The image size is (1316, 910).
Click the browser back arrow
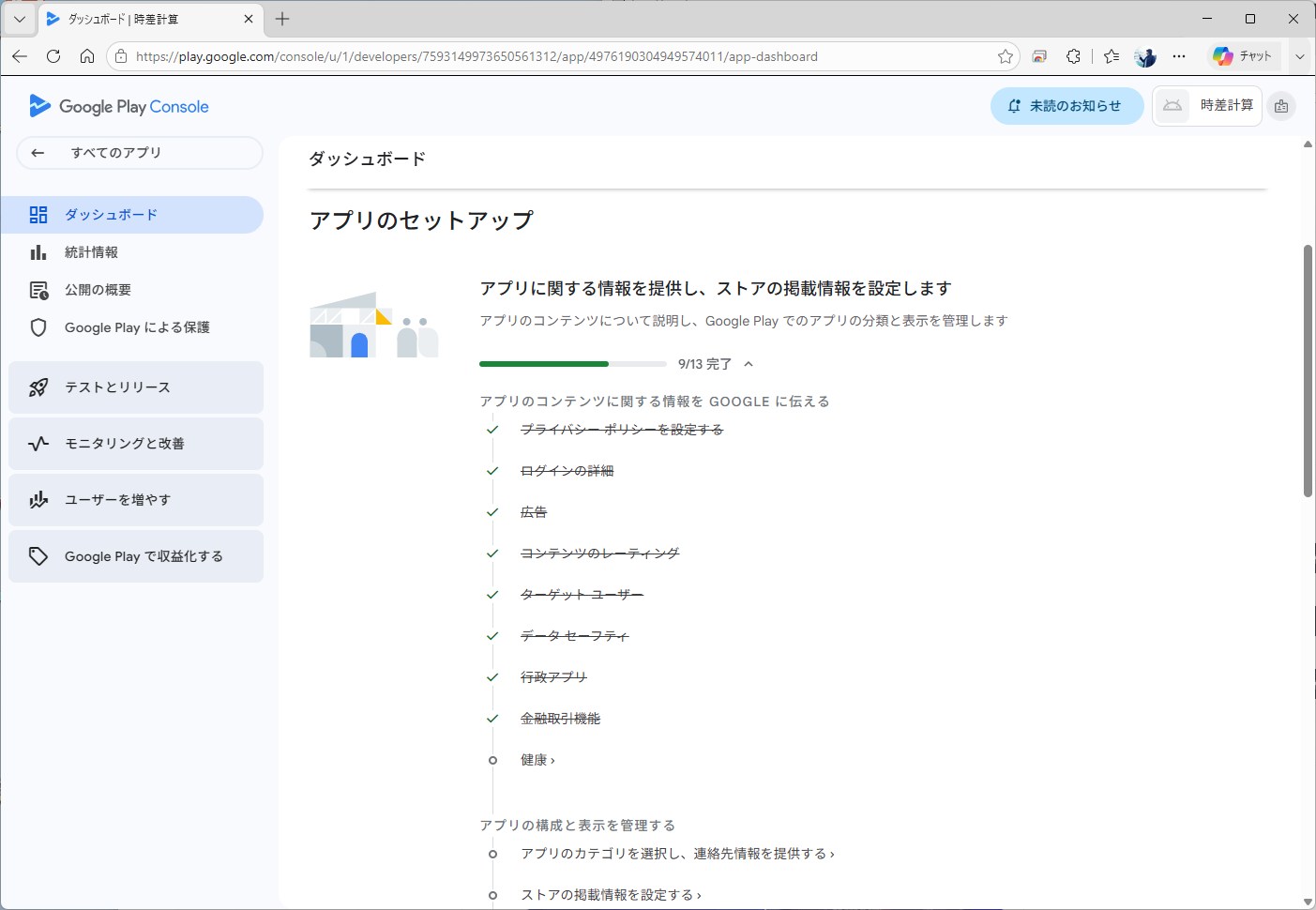(x=20, y=56)
